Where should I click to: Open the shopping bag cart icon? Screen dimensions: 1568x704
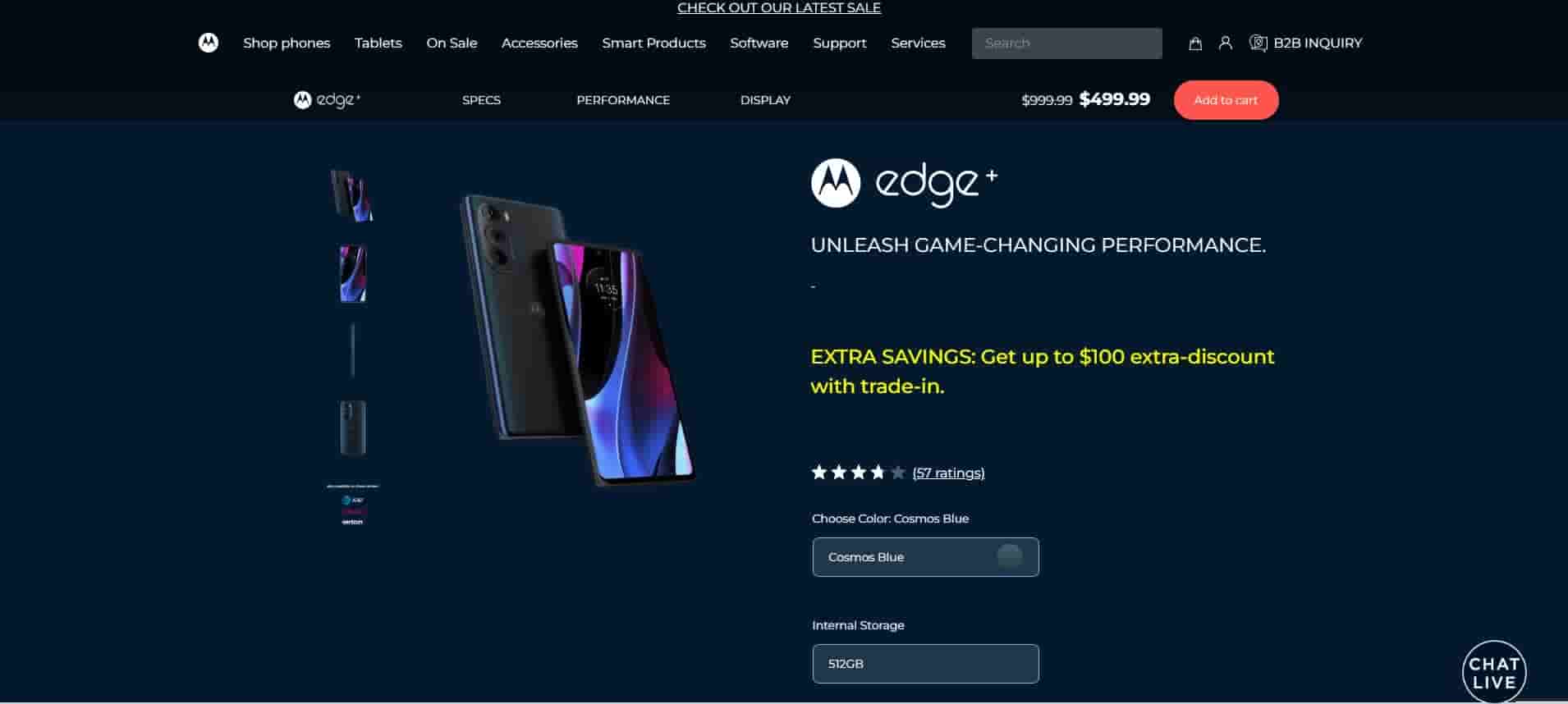coord(1195,43)
